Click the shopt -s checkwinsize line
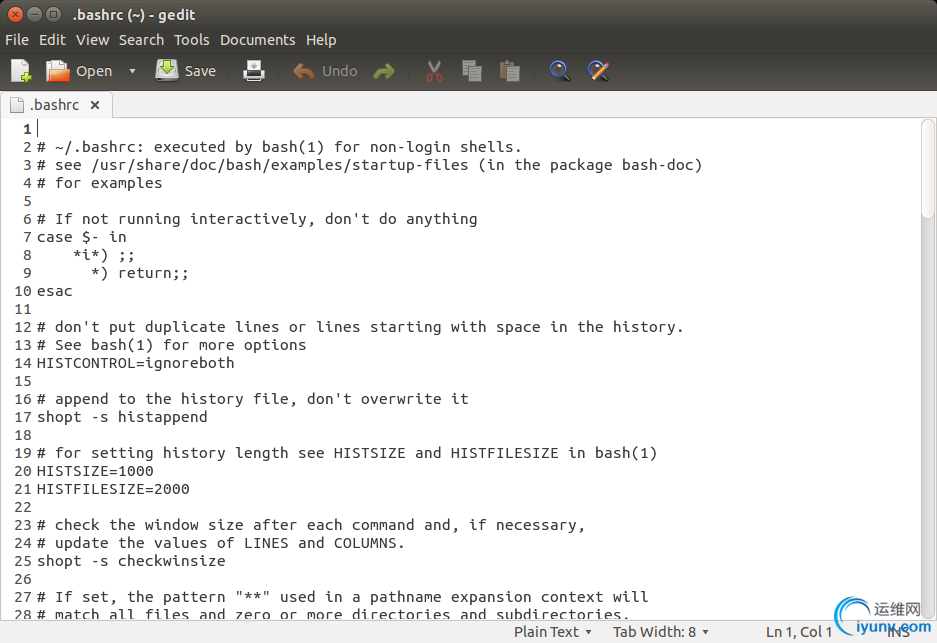Screen dimensions: 937x643 (131, 561)
